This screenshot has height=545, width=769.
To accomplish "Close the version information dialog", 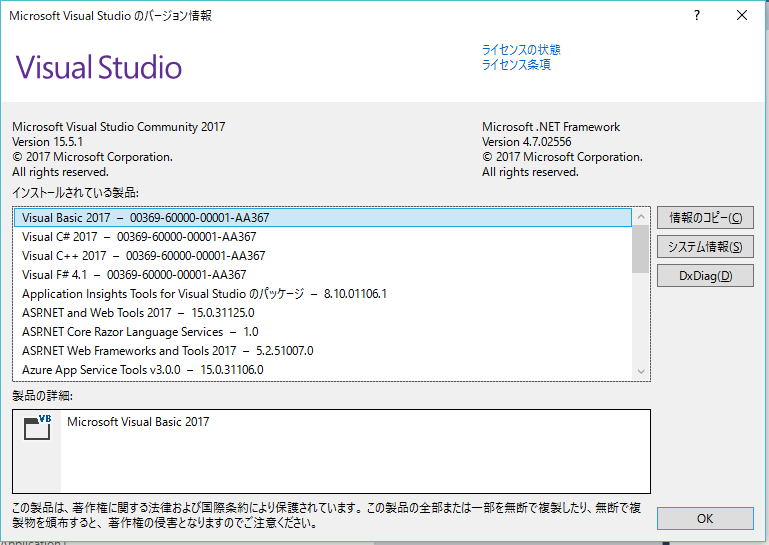I will (742, 15).
